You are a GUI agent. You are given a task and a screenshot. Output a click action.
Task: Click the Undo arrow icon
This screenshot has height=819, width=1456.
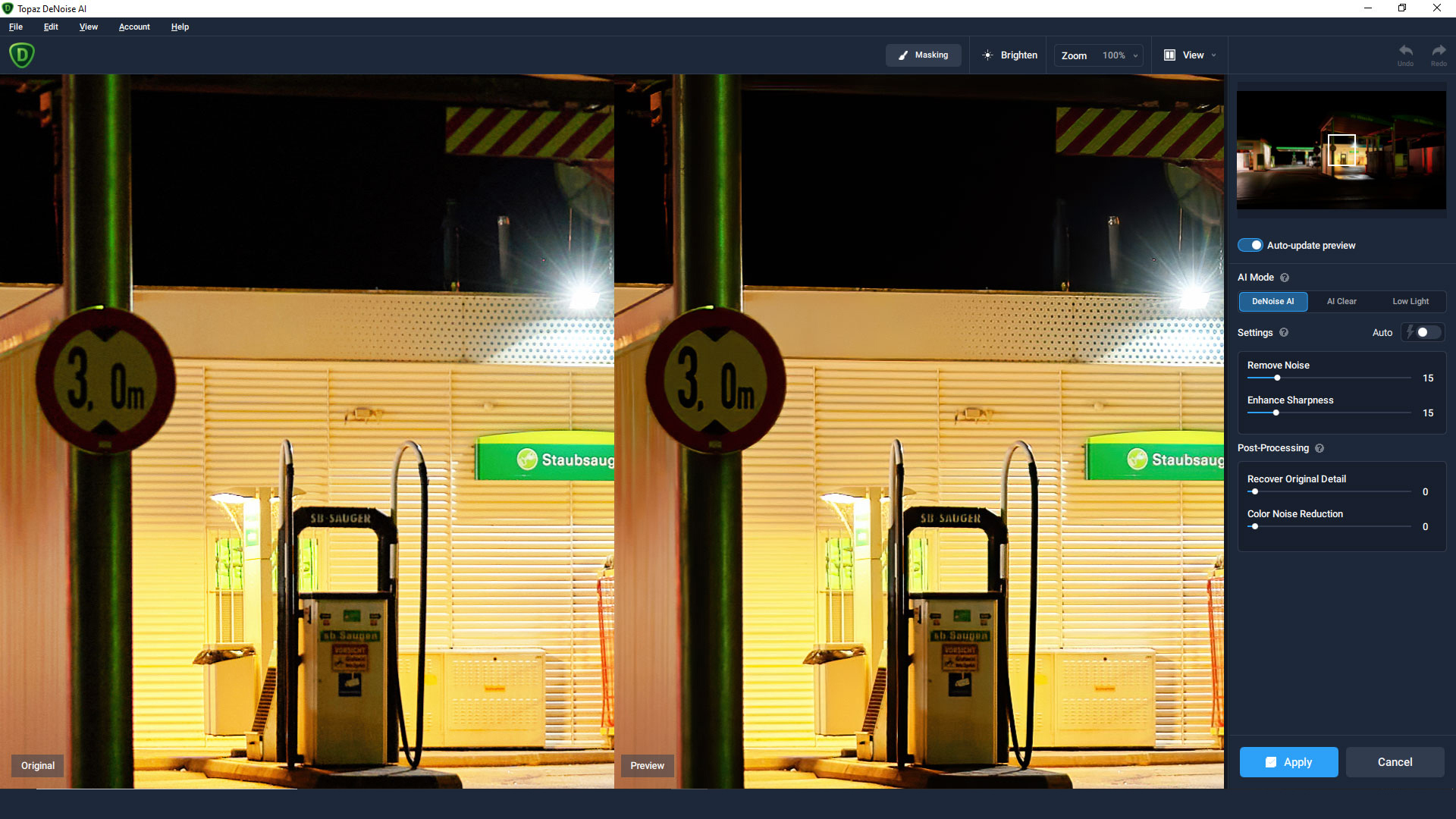(x=1405, y=51)
